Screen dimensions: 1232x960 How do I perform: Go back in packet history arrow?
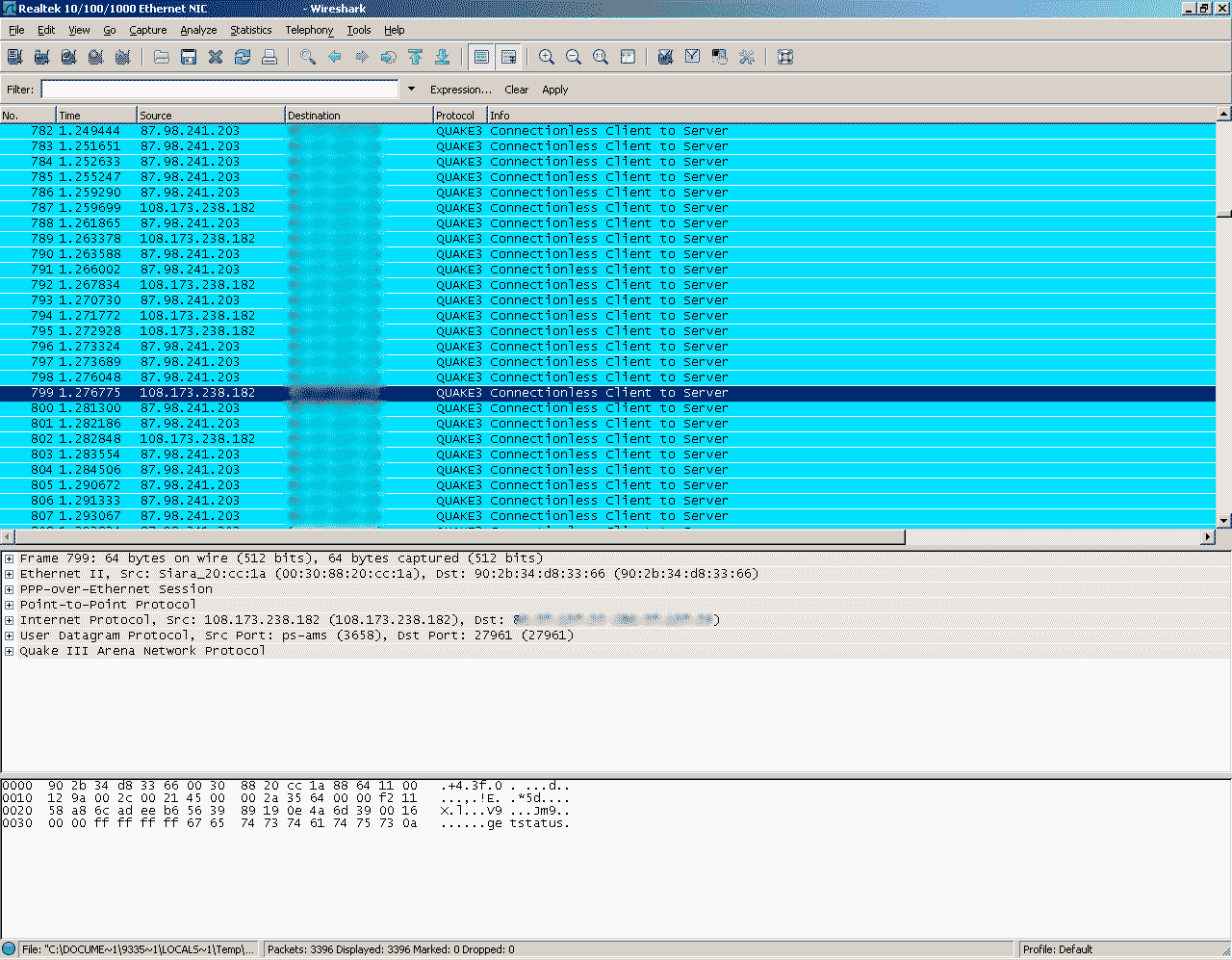click(335, 58)
